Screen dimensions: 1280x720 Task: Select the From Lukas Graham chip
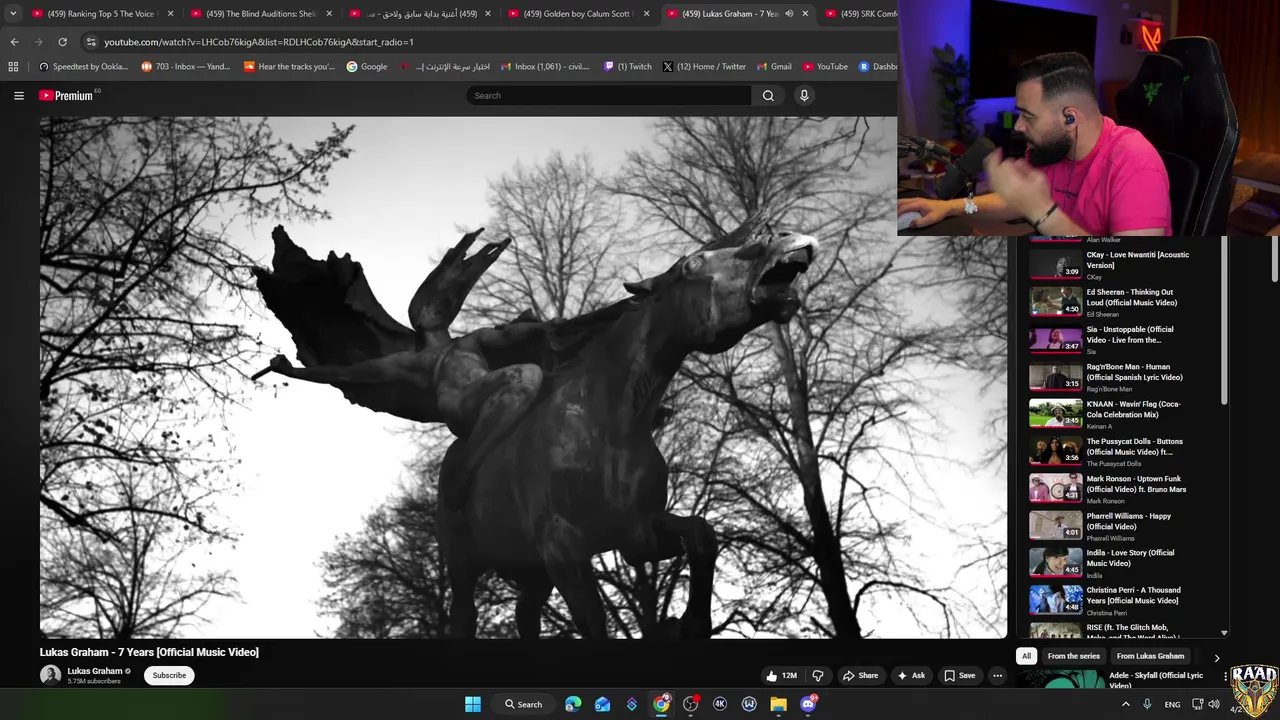[x=1150, y=656]
